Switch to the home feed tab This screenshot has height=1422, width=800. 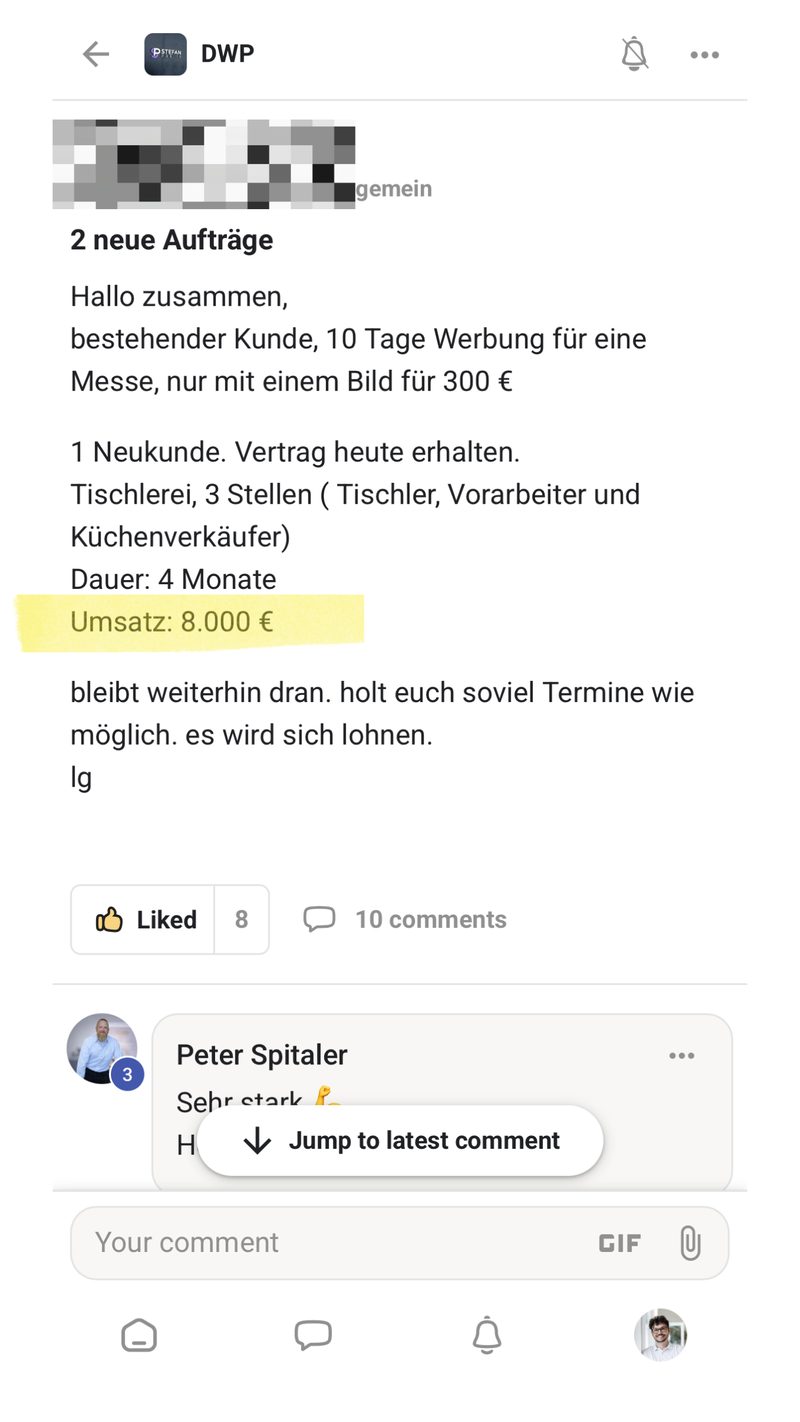pyautogui.click(x=139, y=1336)
